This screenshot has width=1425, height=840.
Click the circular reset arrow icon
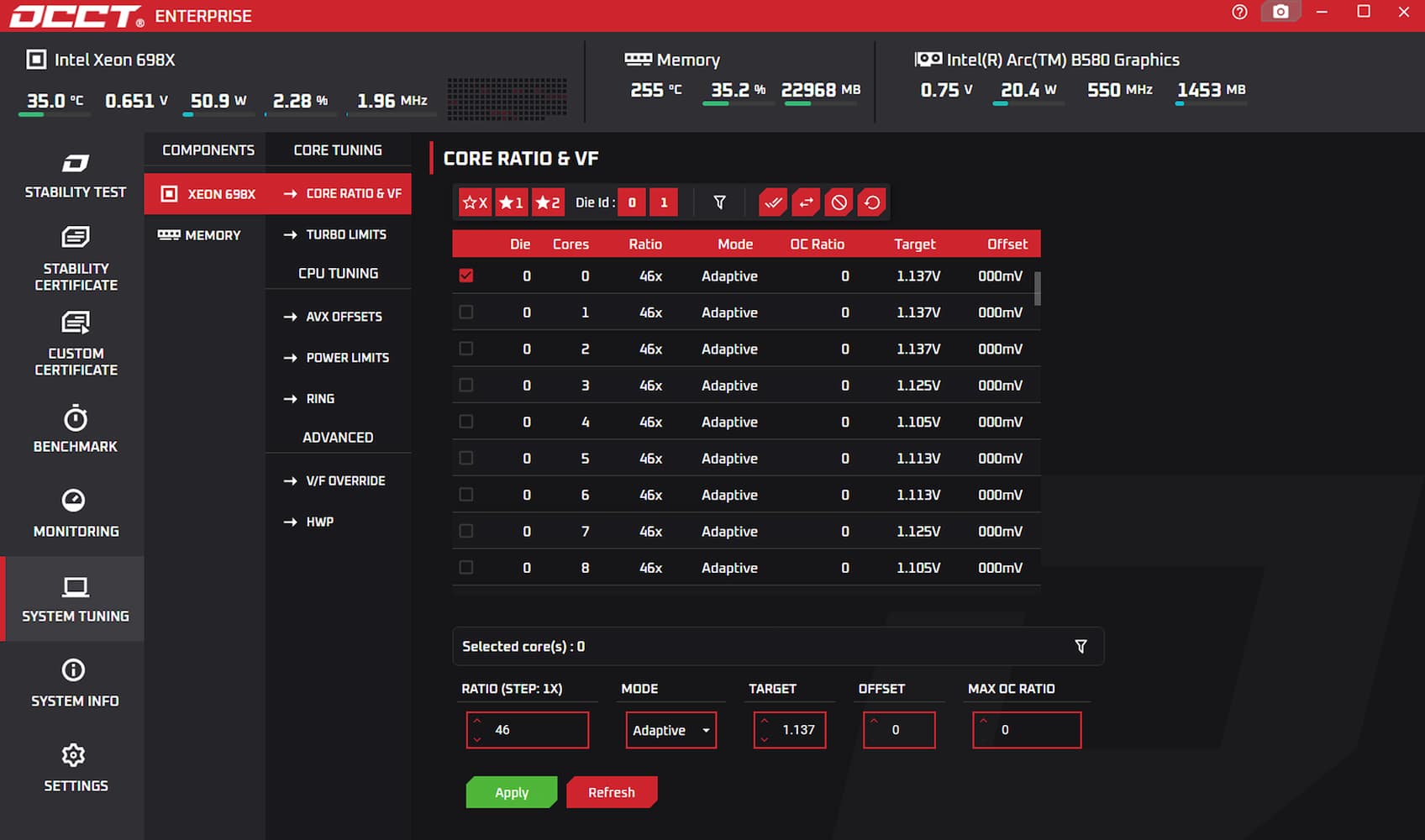click(x=872, y=202)
